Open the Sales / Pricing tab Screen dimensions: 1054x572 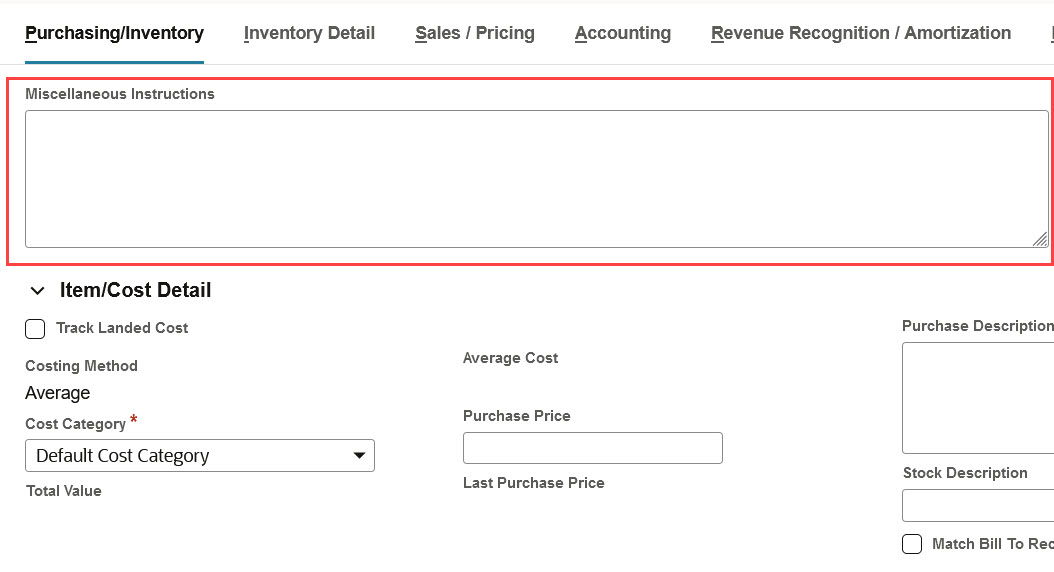tap(475, 33)
